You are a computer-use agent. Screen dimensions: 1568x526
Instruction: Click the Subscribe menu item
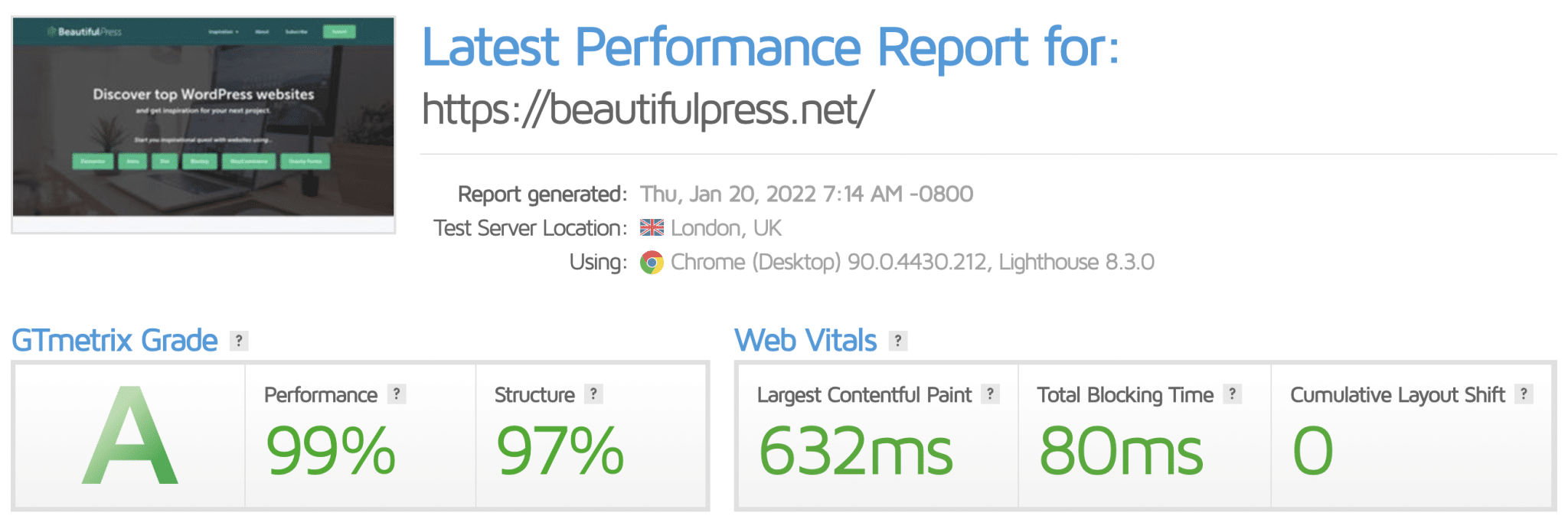297,31
